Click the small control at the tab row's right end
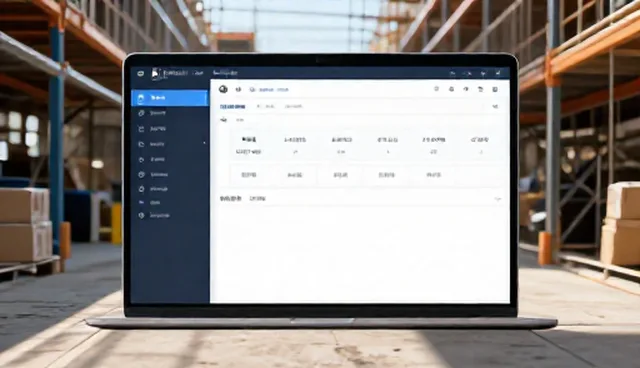The width and height of the screenshot is (640, 368). pyautogui.click(x=495, y=106)
